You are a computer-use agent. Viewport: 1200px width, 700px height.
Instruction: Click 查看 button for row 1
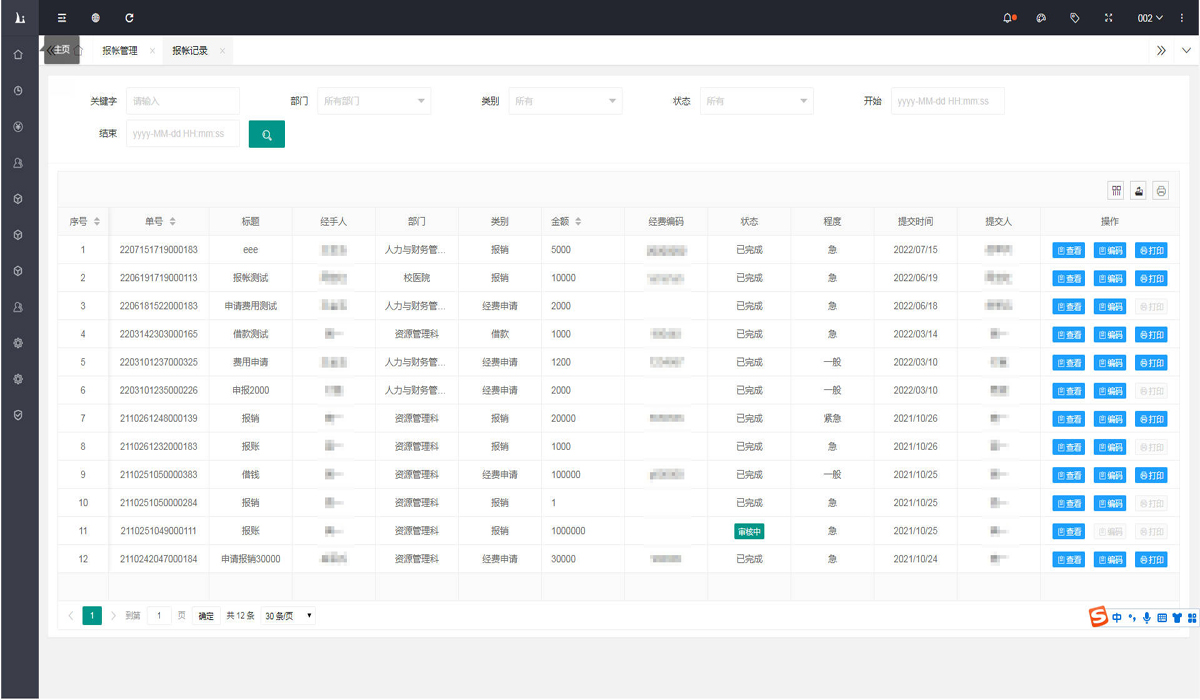coord(1068,251)
